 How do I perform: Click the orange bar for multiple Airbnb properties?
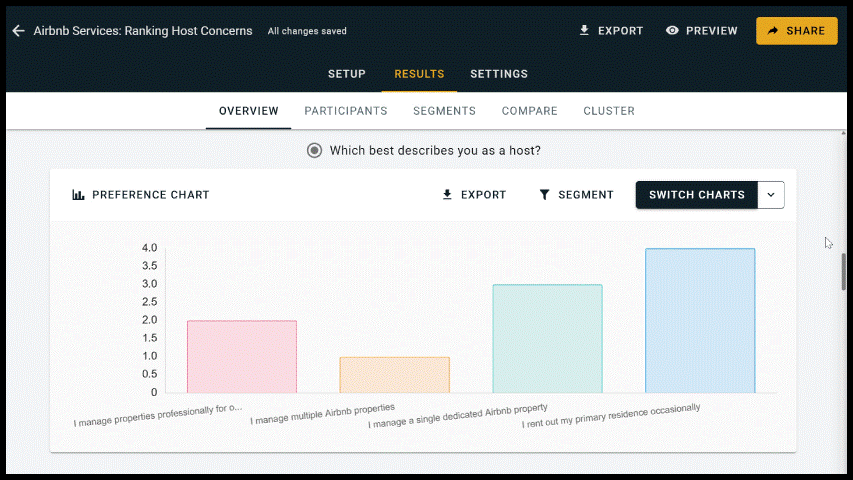[394, 375]
